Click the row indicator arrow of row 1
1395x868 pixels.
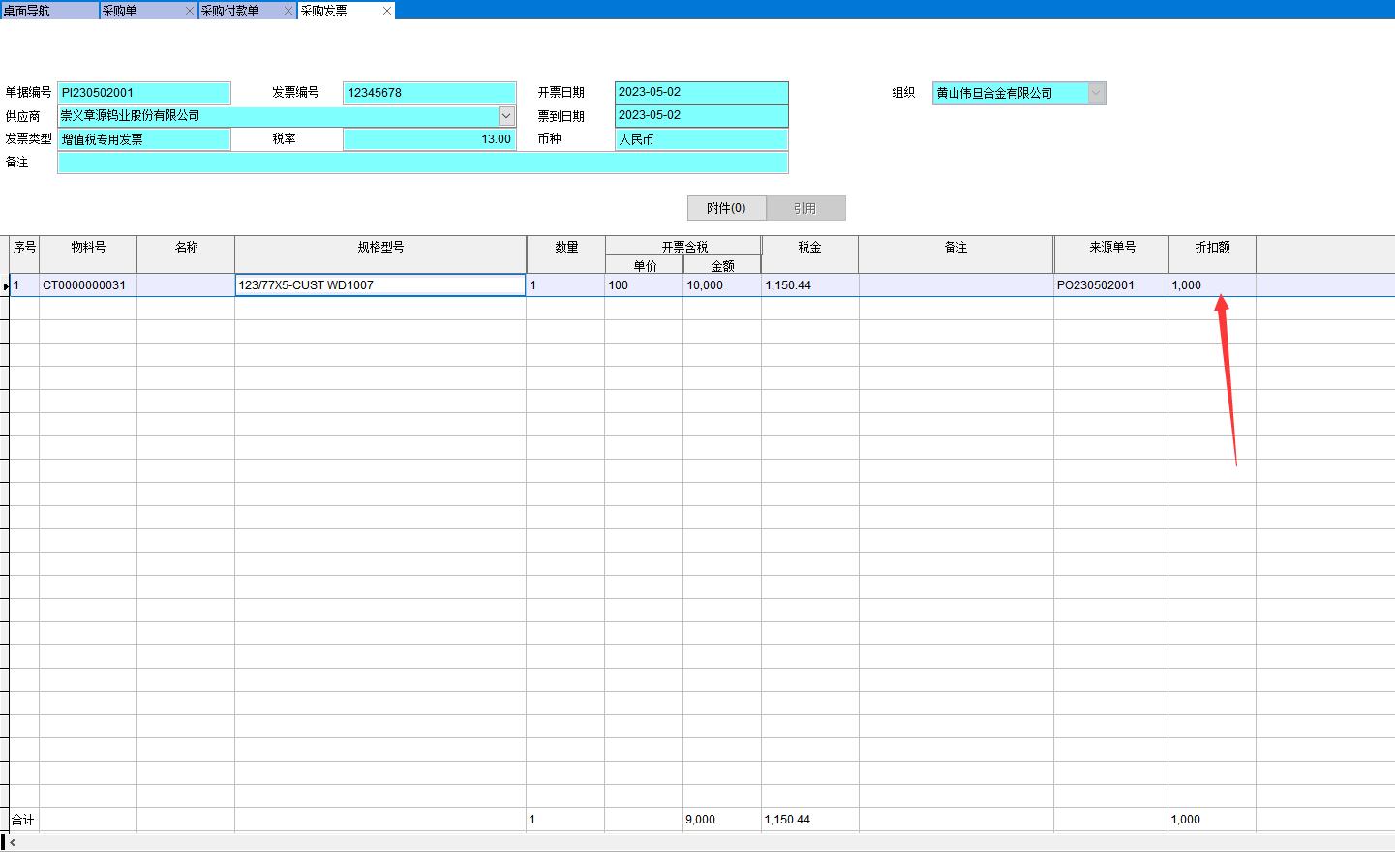6,286
